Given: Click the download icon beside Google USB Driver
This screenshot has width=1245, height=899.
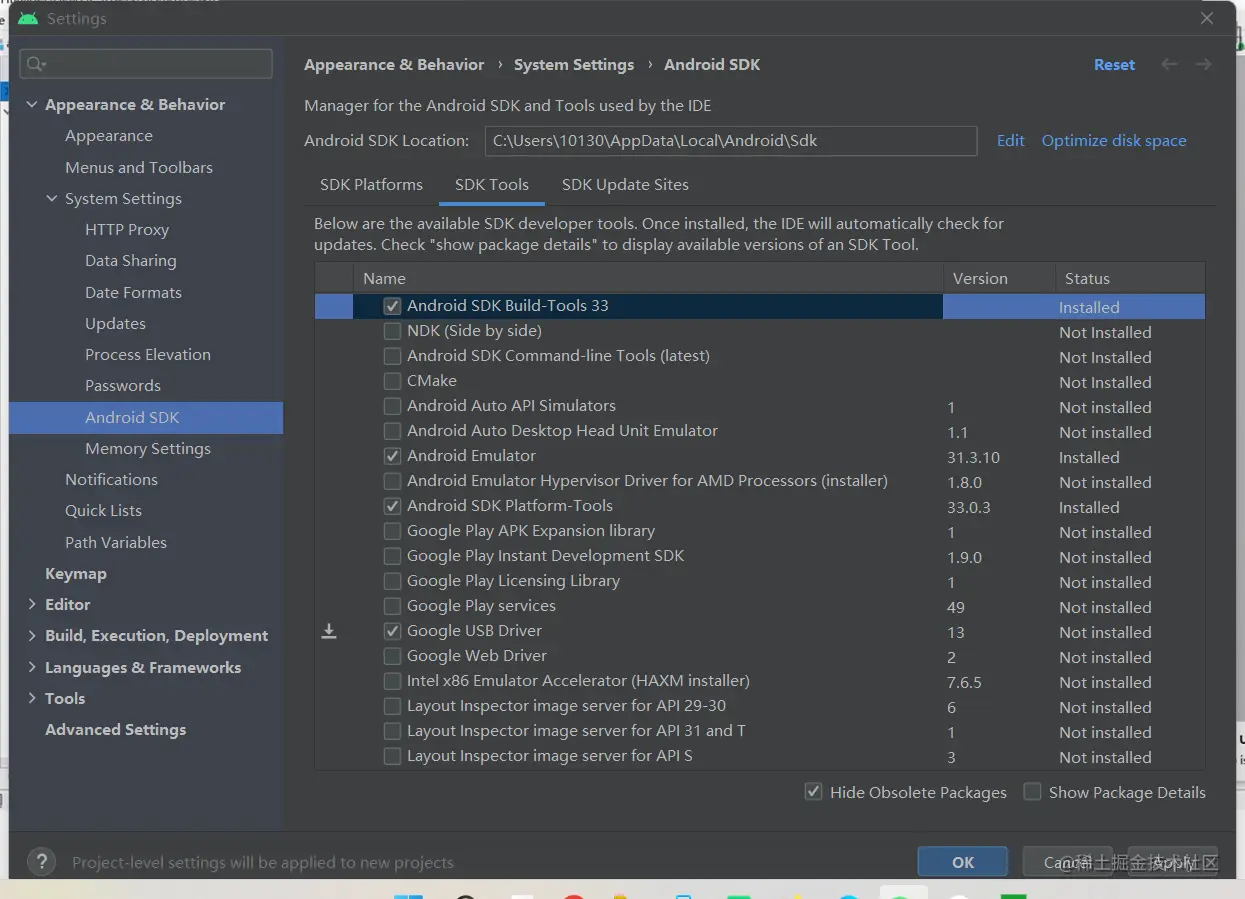Looking at the screenshot, I should click(329, 631).
